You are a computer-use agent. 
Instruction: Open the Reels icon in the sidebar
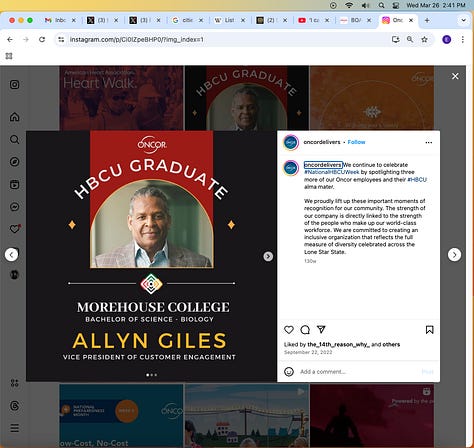14,184
